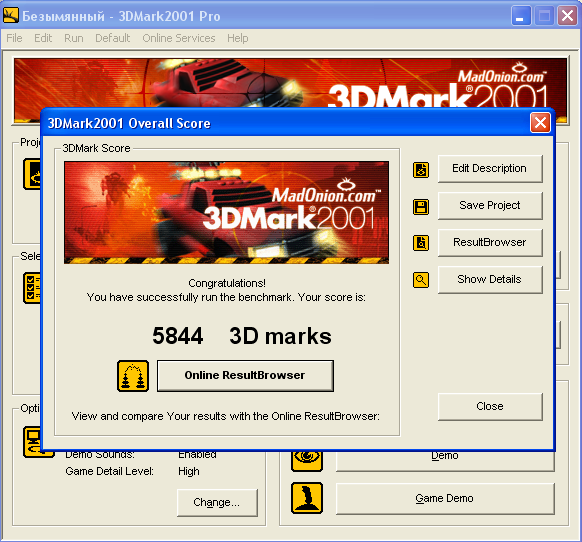Click the Edit Description document icon
582x542 pixels.
click(x=421, y=170)
